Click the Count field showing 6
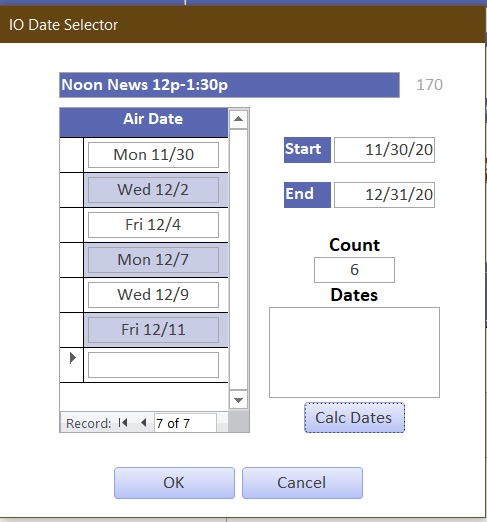The width and height of the screenshot is (487, 522). click(x=354, y=270)
